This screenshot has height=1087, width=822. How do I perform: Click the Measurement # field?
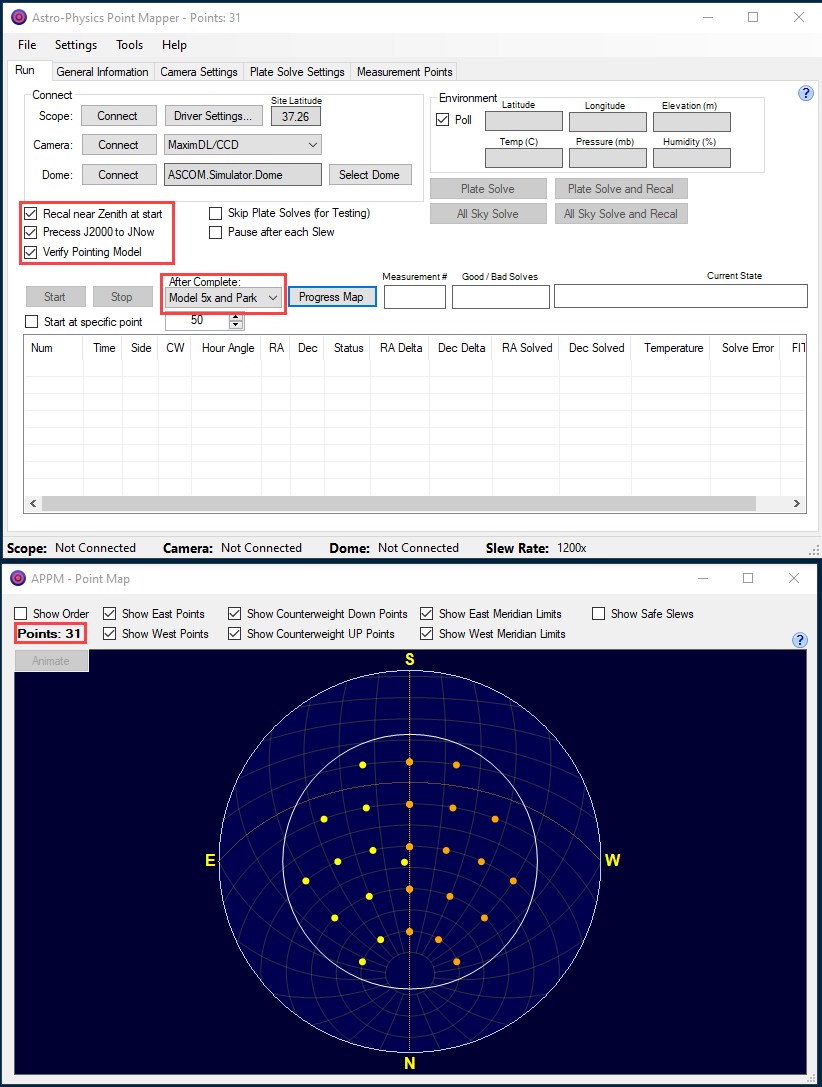pos(415,297)
